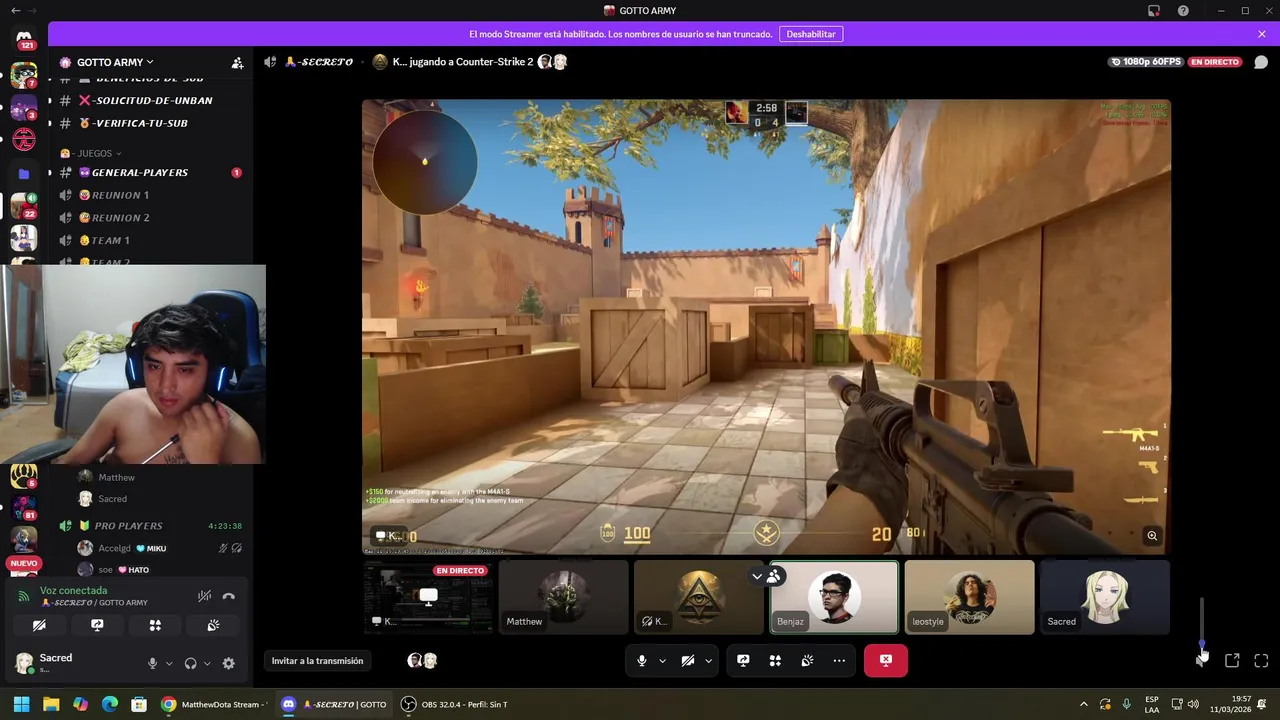Select Sacred's participant tile
Viewport: 1280px width, 720px height.
click(x=1104, y=597)
